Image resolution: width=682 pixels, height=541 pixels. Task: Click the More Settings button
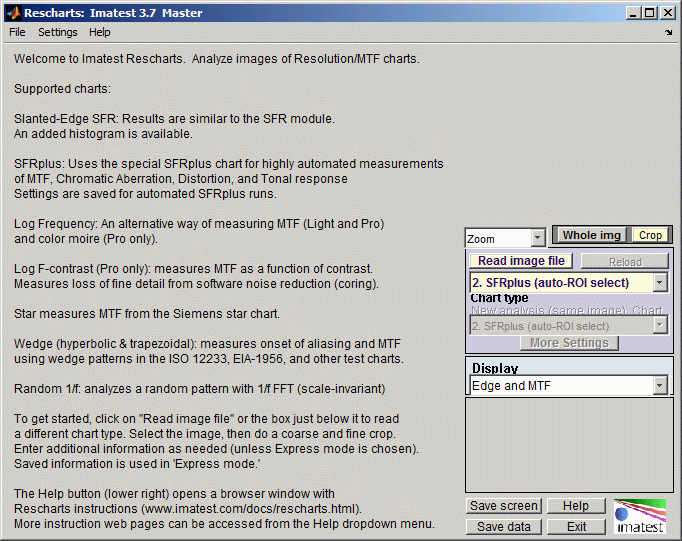click(569, 343)
